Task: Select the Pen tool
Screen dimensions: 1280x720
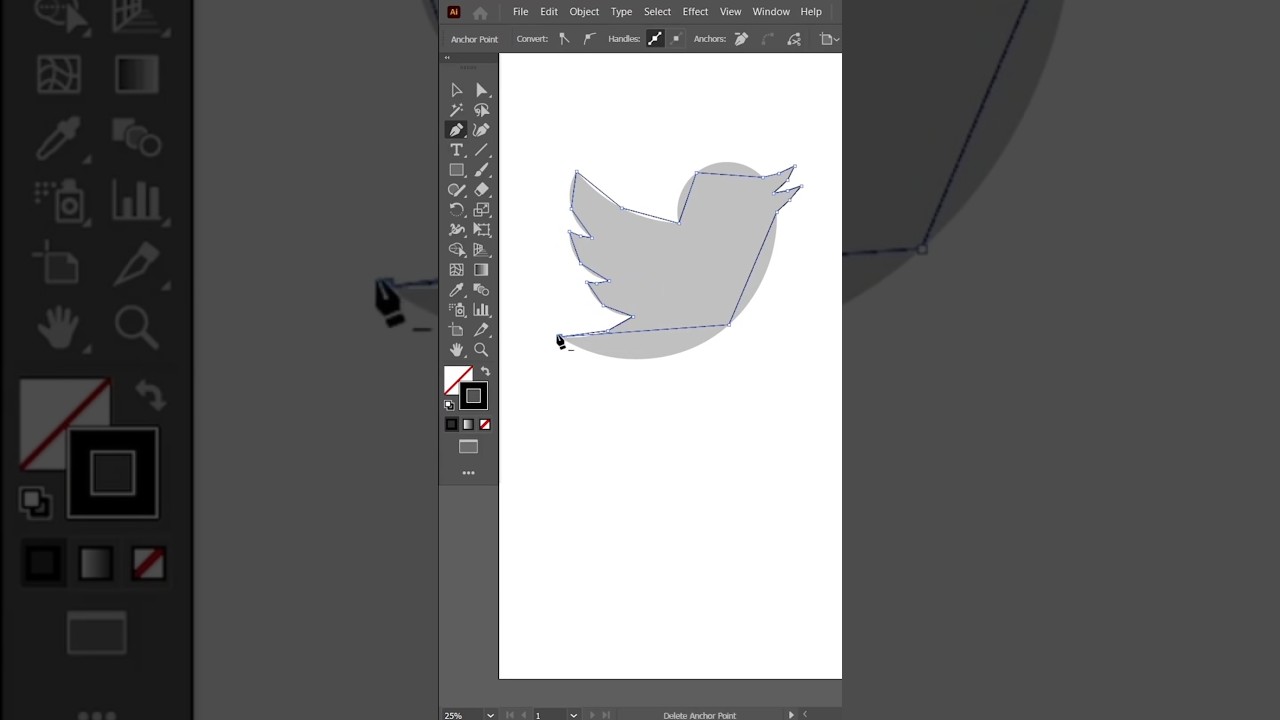Action: [x=456, y=130]
